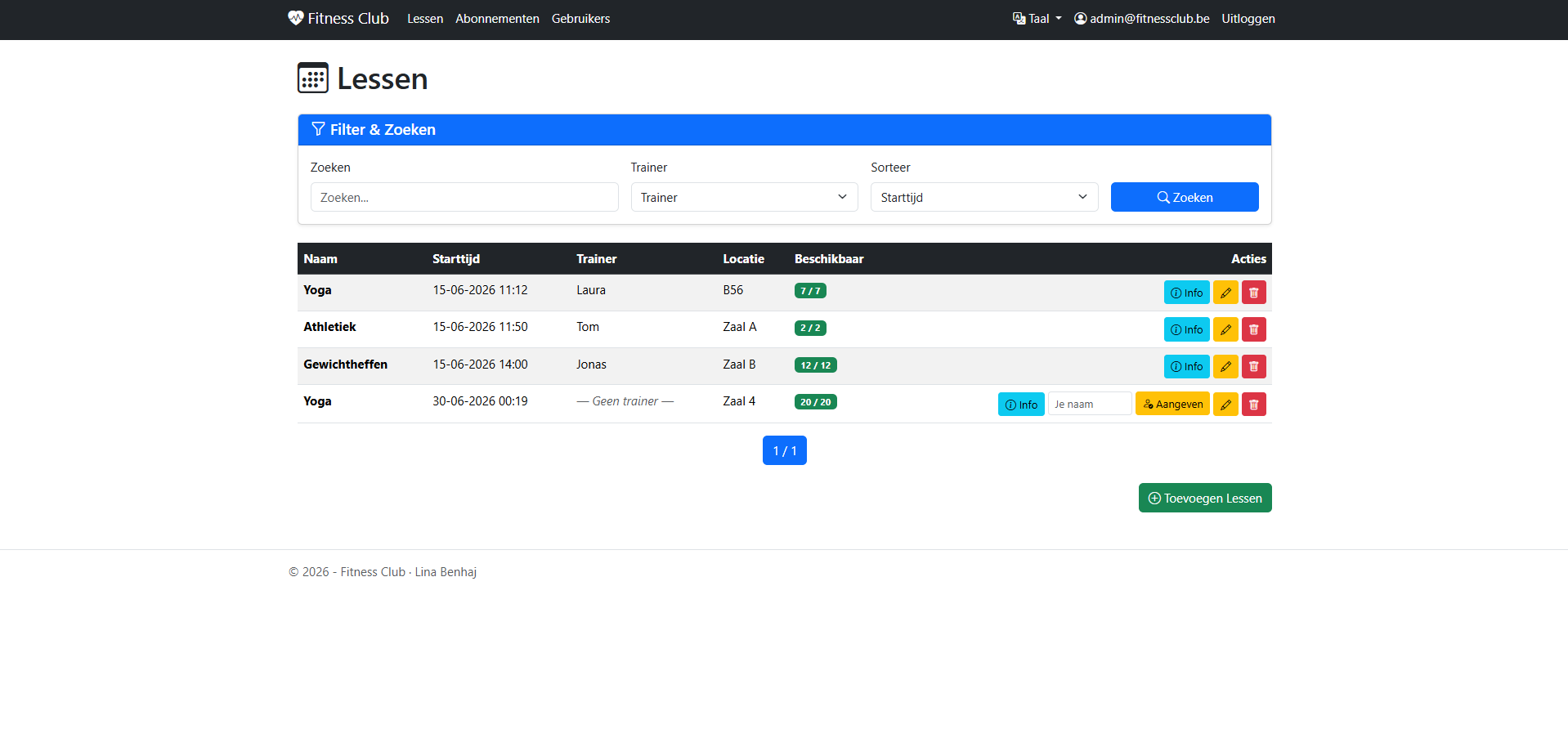This screenshot has width=1568, height=738.
Task: Click the Jonas trainer cell
Action: click(x=591, y=364)
